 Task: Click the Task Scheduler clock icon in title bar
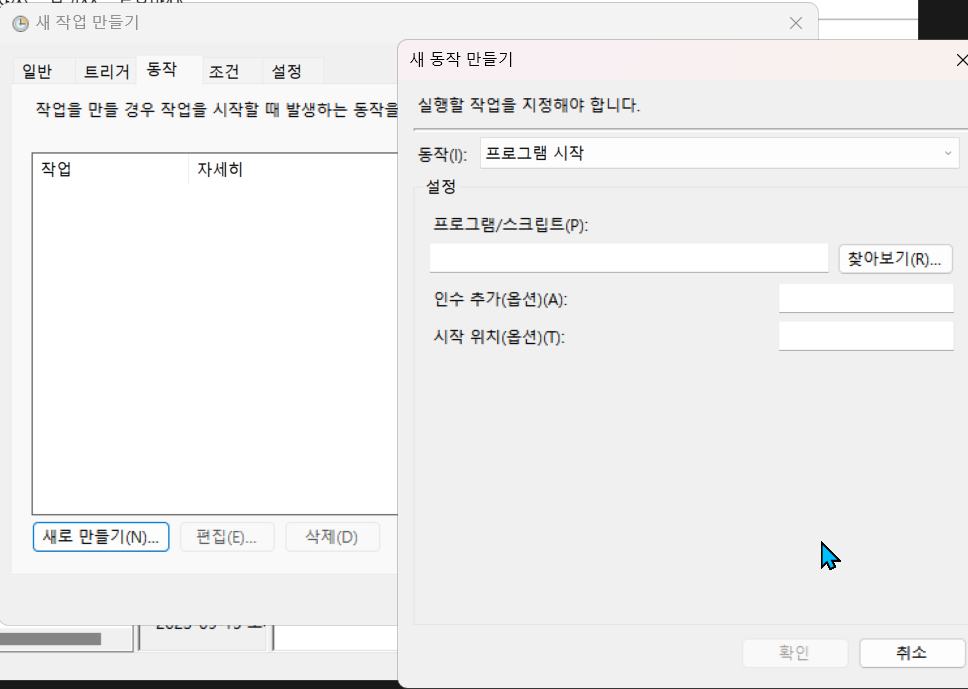click(20, 24)
